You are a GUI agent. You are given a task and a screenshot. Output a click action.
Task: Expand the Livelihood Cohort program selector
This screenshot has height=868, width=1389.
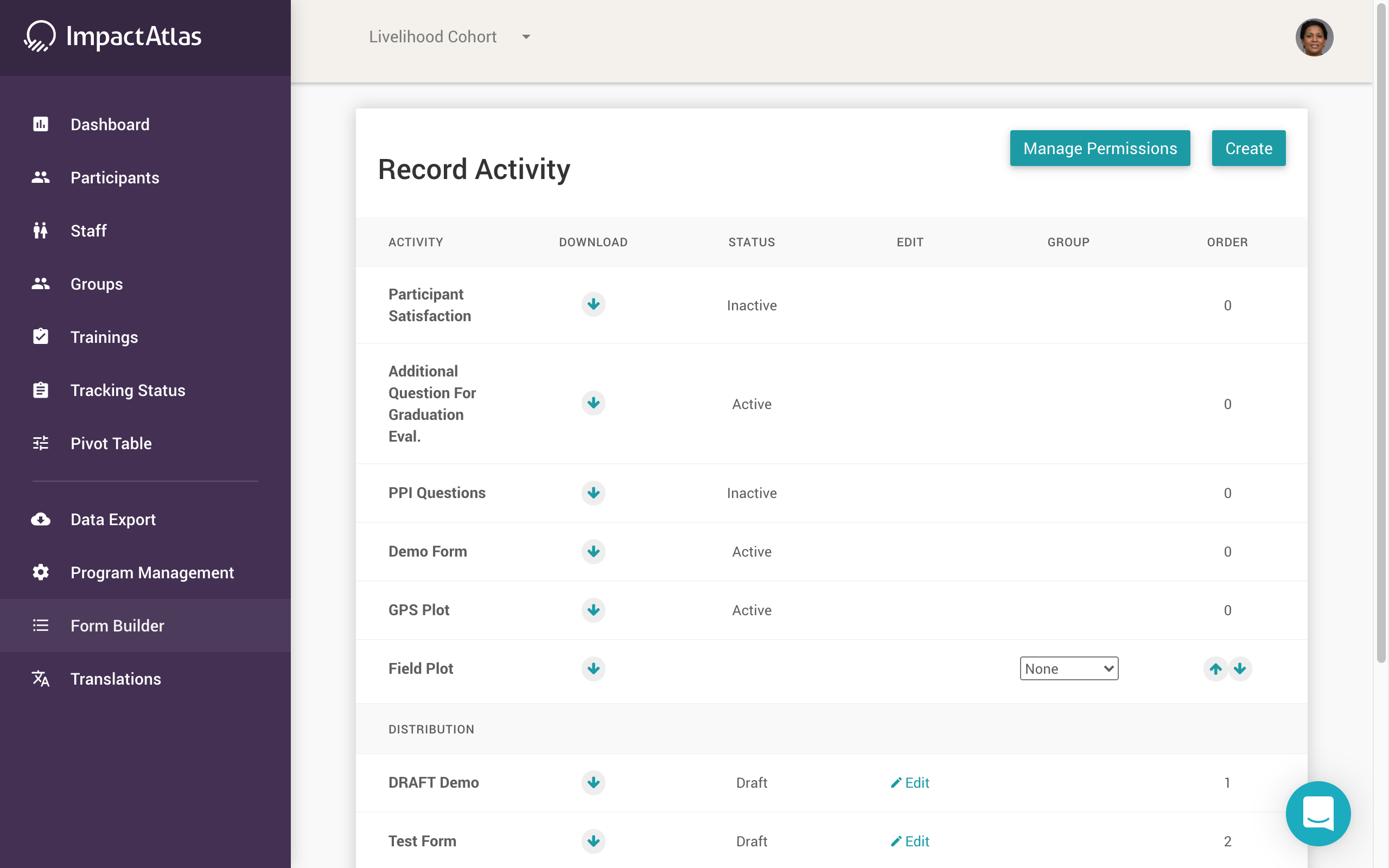click(450, 37)
